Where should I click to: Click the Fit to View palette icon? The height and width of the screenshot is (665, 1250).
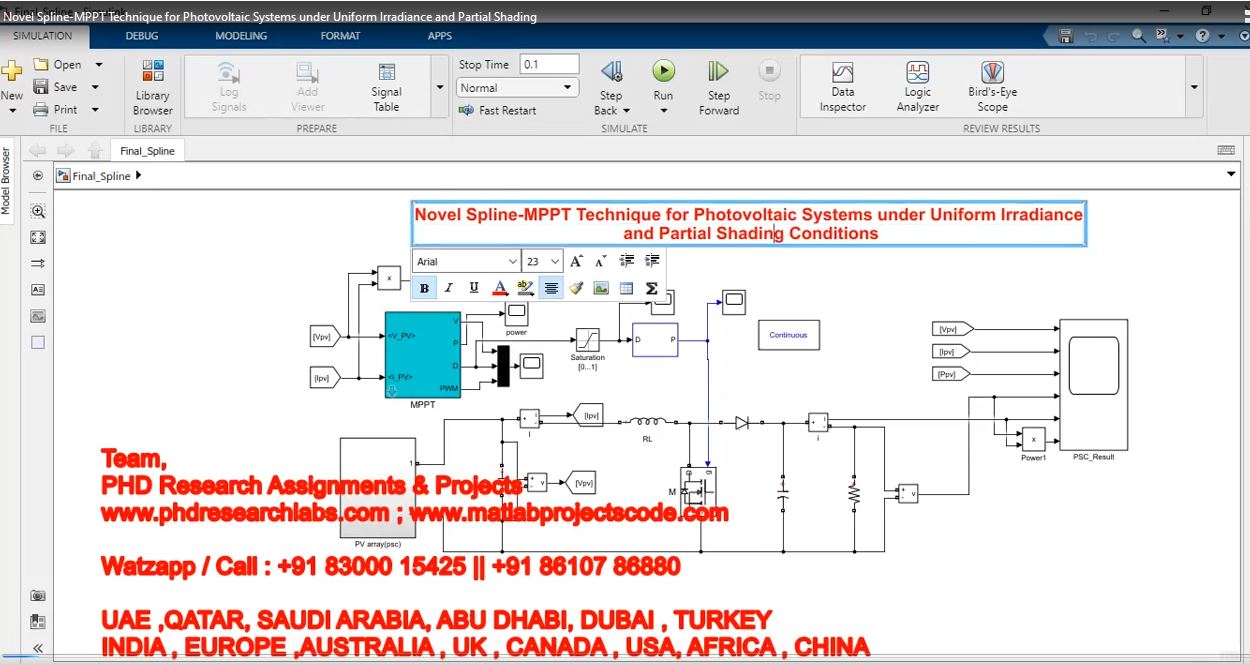[x=38, y=237]
